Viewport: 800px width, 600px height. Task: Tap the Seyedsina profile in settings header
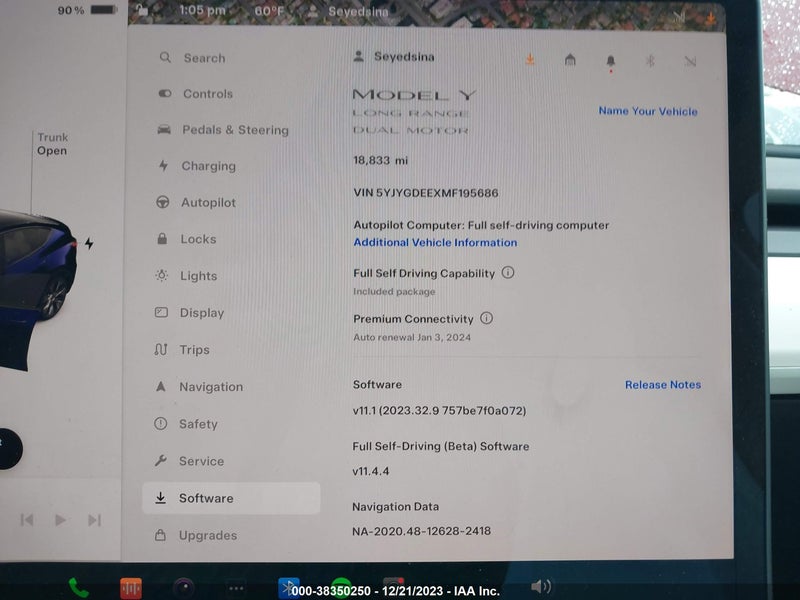point(394,57)
